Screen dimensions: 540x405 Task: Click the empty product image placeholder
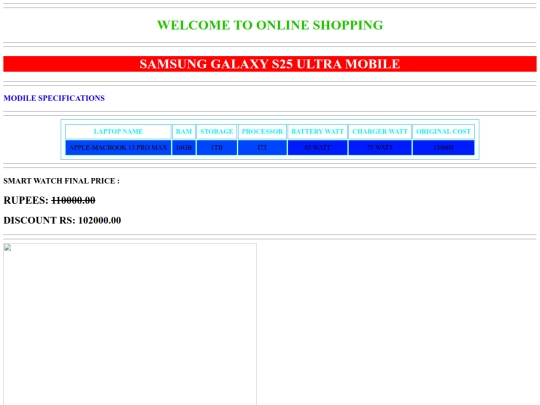[x=130, y=324]
